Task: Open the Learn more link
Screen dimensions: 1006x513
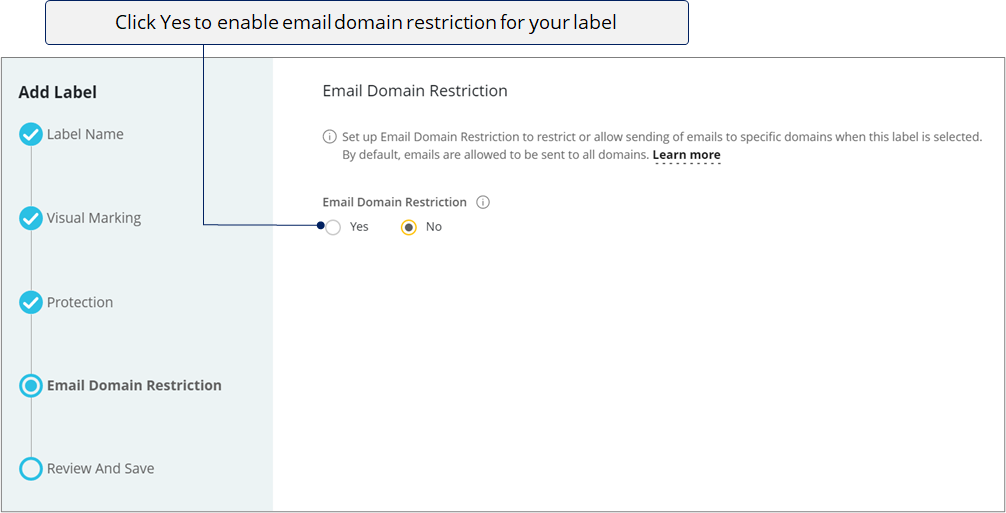Action: [x=686, y=155]
